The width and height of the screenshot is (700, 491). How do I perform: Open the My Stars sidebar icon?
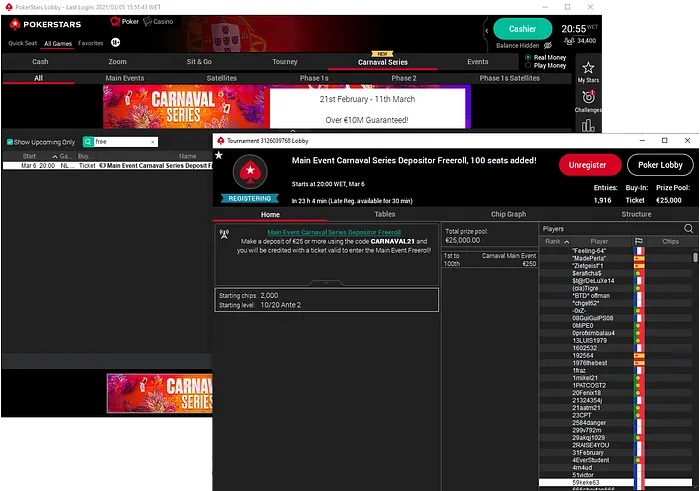pos(588,68)
